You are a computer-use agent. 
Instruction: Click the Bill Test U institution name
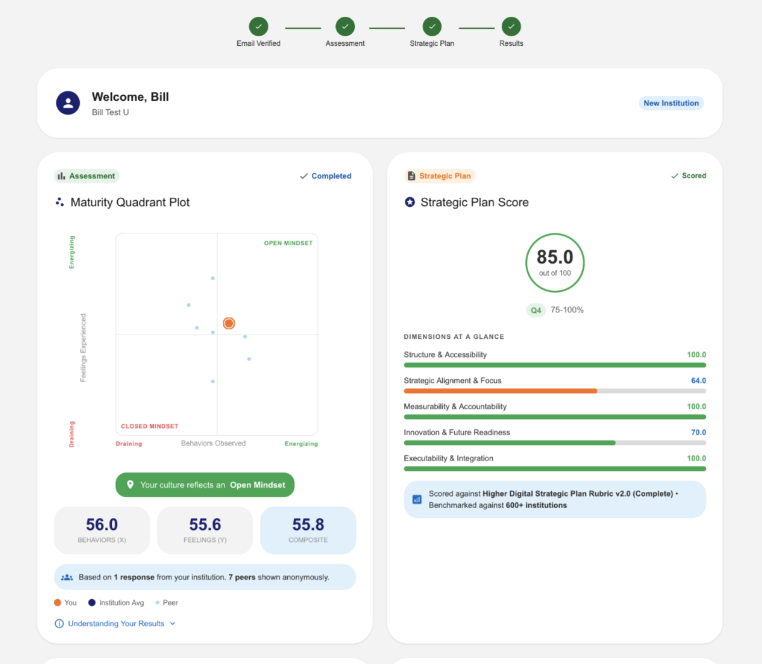point(110,112)
